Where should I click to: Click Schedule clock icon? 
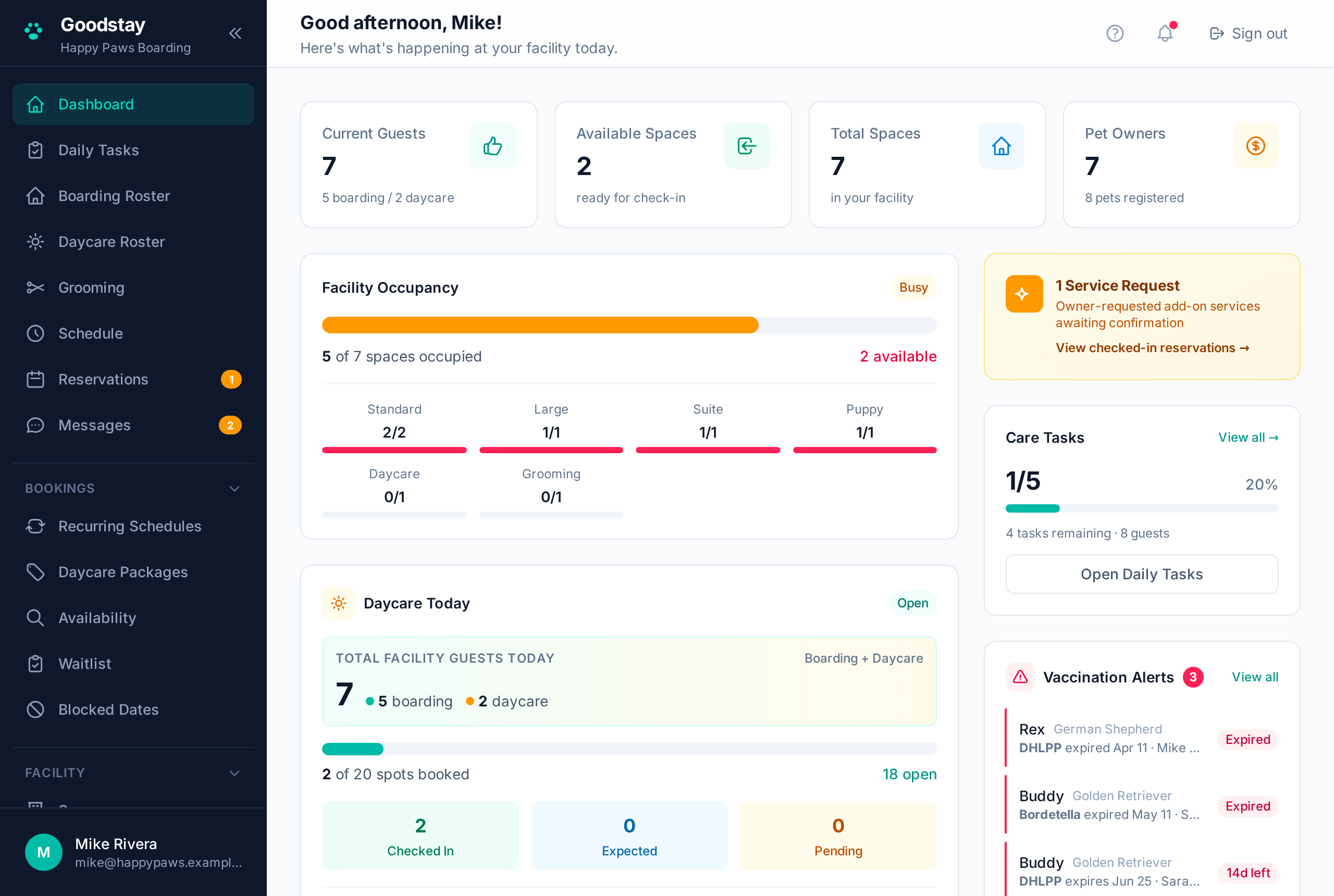pyautogui.click(x=35, y=333)
